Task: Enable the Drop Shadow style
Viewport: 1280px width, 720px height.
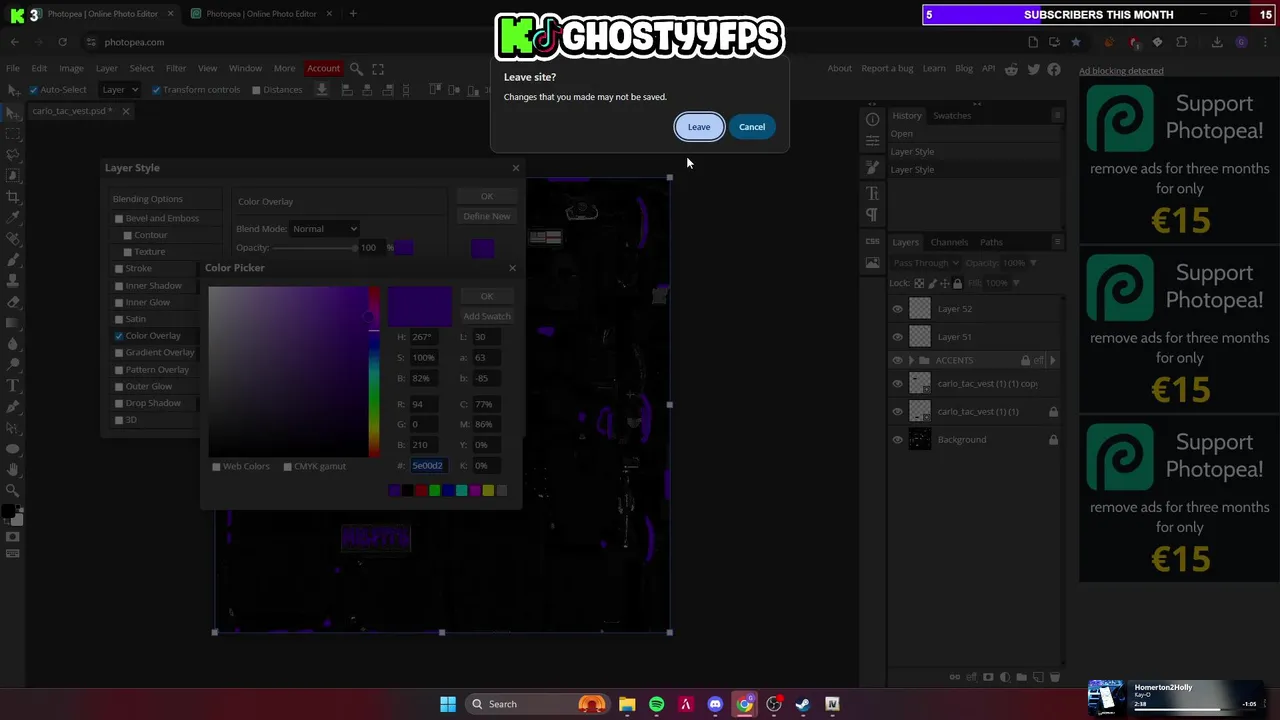Action: [119, 403]
